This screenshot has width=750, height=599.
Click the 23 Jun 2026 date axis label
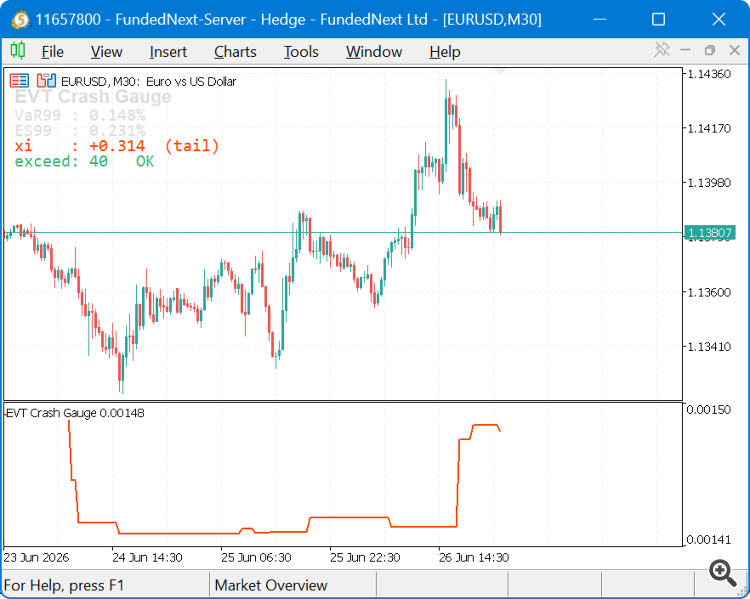pos(36,558)
